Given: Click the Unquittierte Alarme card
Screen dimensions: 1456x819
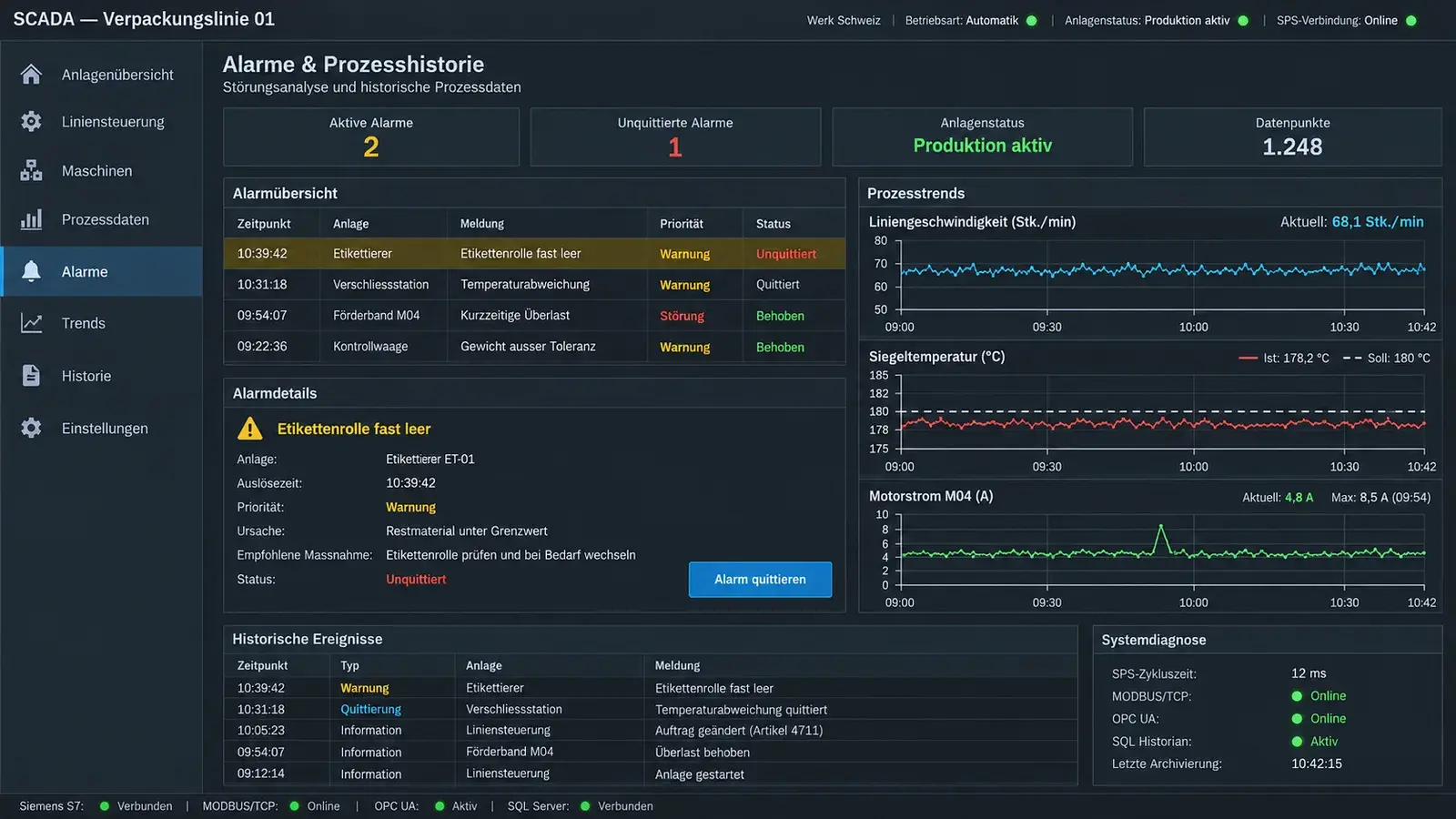Looking at the screenshot, I should point(675,137).
